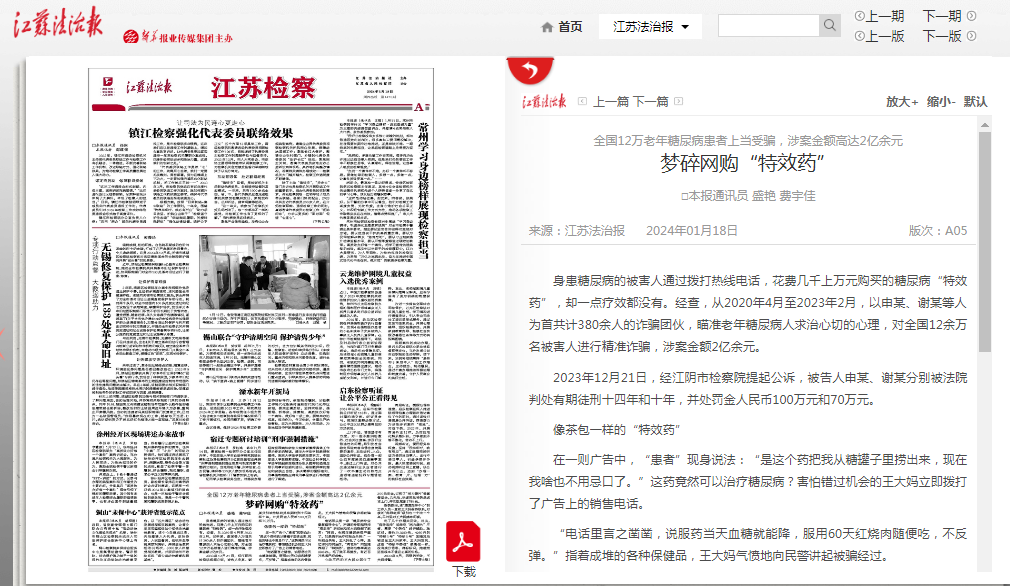Click the paragraph starting 2023年12月21日
Screen dimensions: 1010x586
(748, 388)
